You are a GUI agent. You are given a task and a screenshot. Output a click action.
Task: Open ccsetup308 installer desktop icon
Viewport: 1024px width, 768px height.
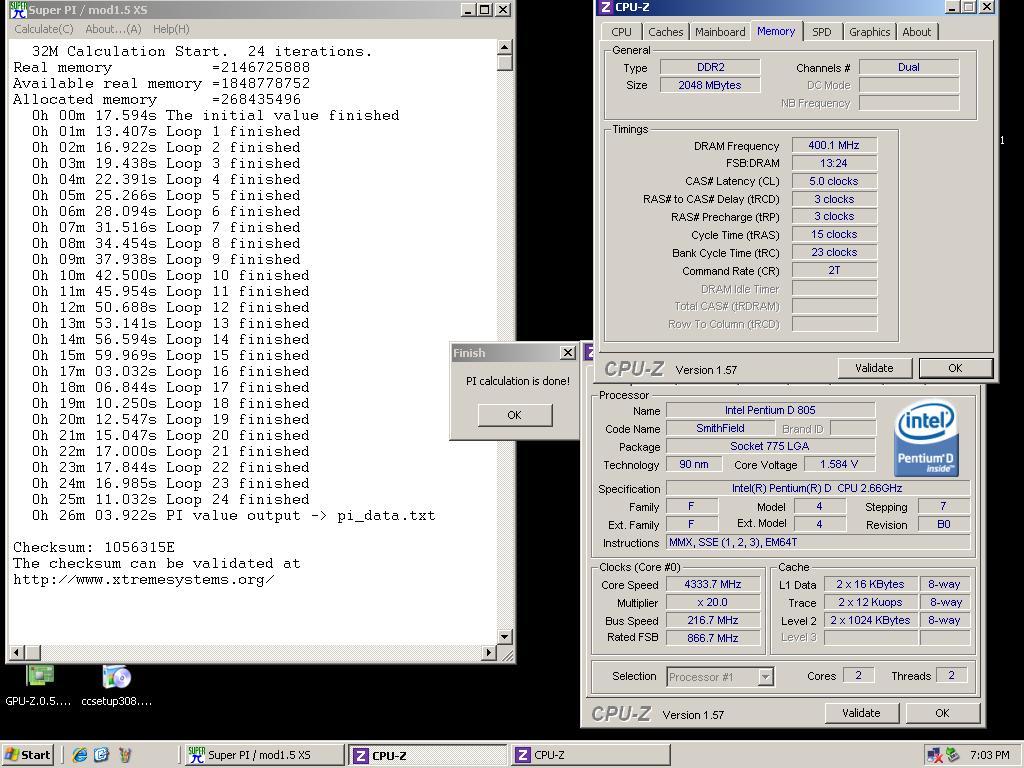tap(117, 676)
